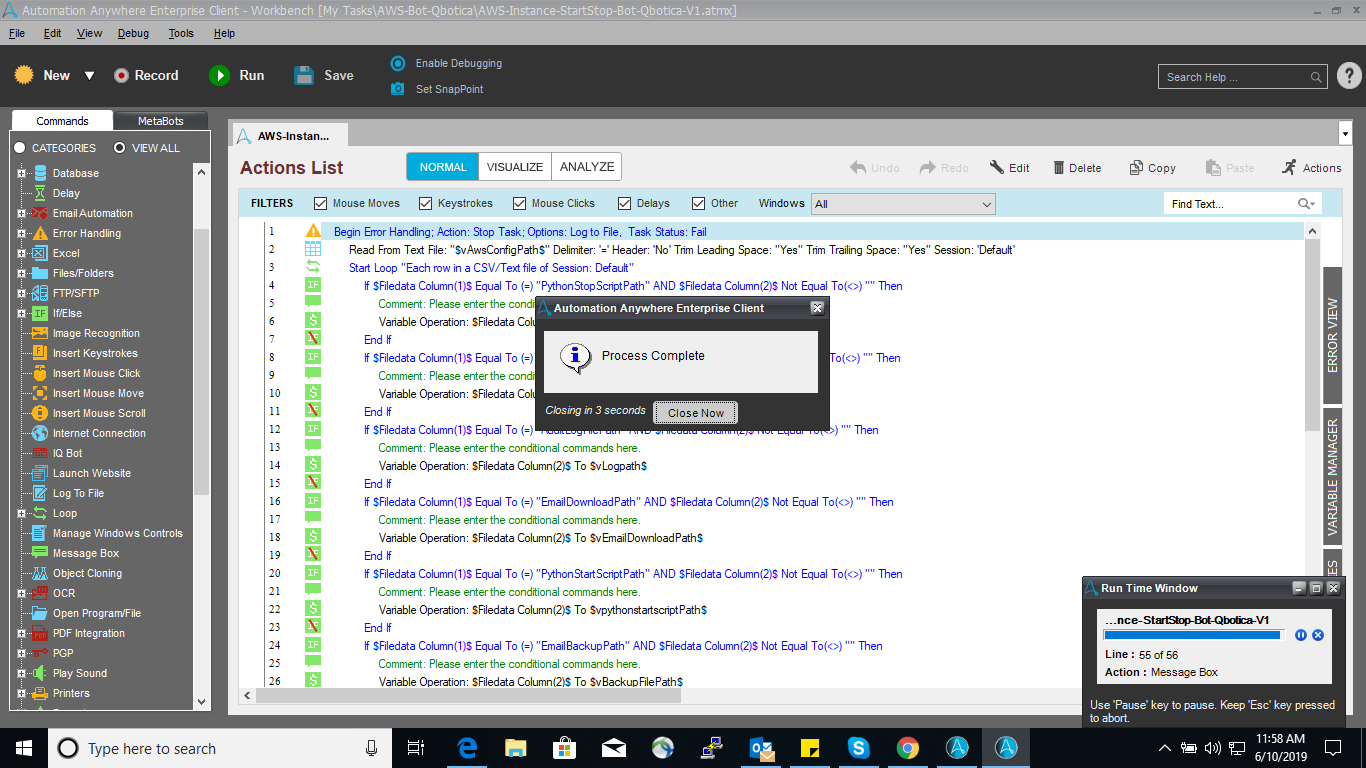Close the Process Complete dialog with X

(817, 308)
